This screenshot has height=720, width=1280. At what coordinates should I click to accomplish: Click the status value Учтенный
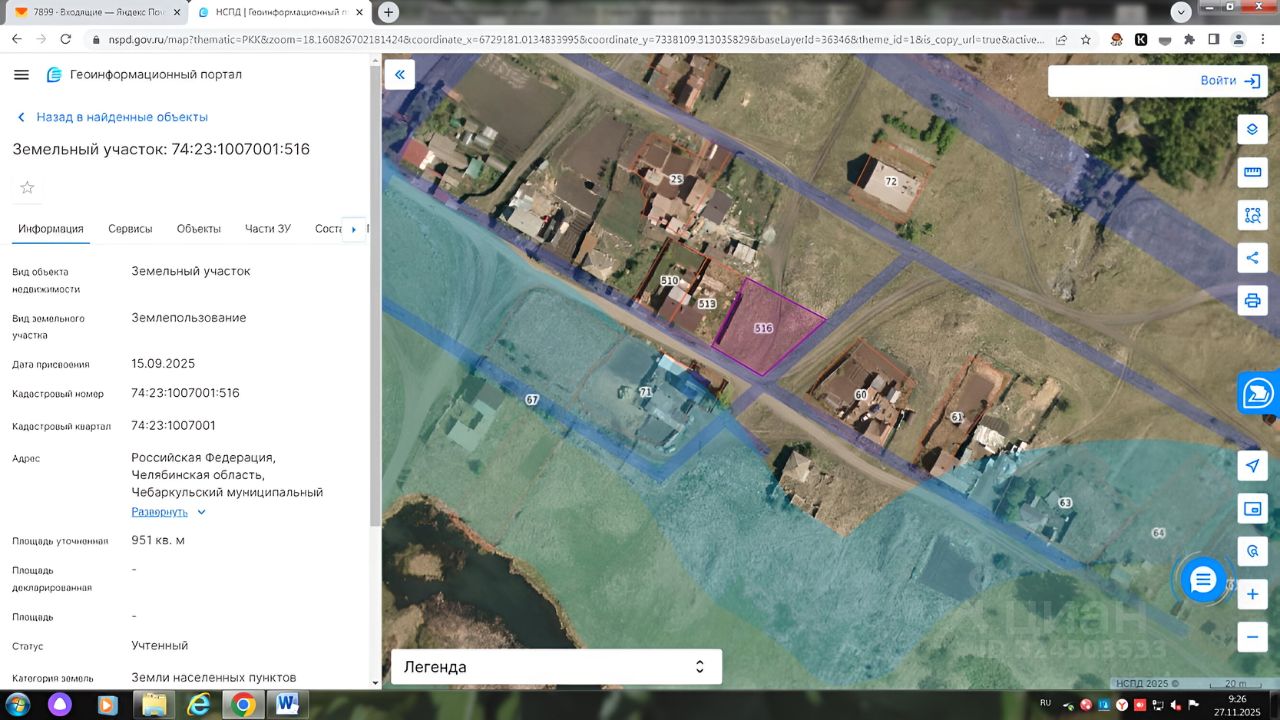[x=160, y=645]
